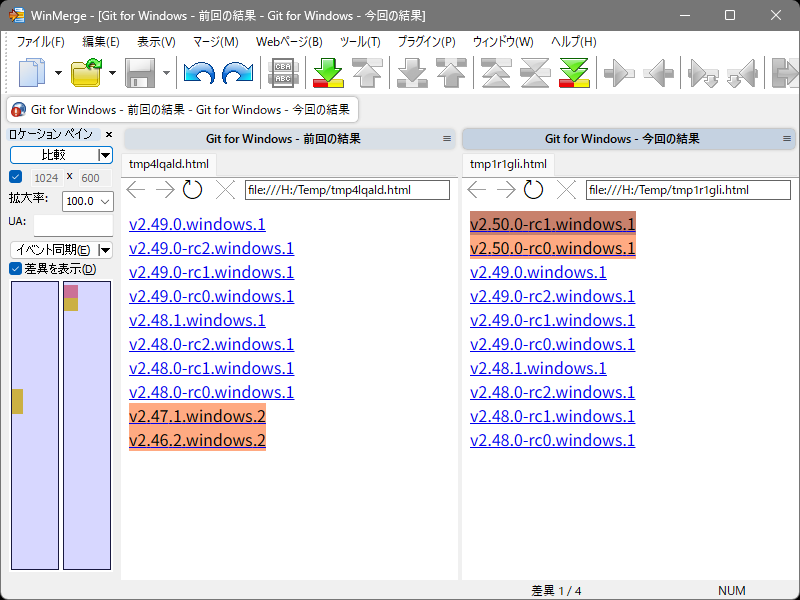Click previous conflict gray up arrow icon
The height and width of the screenshot is (600, 800).
(452, 73)
